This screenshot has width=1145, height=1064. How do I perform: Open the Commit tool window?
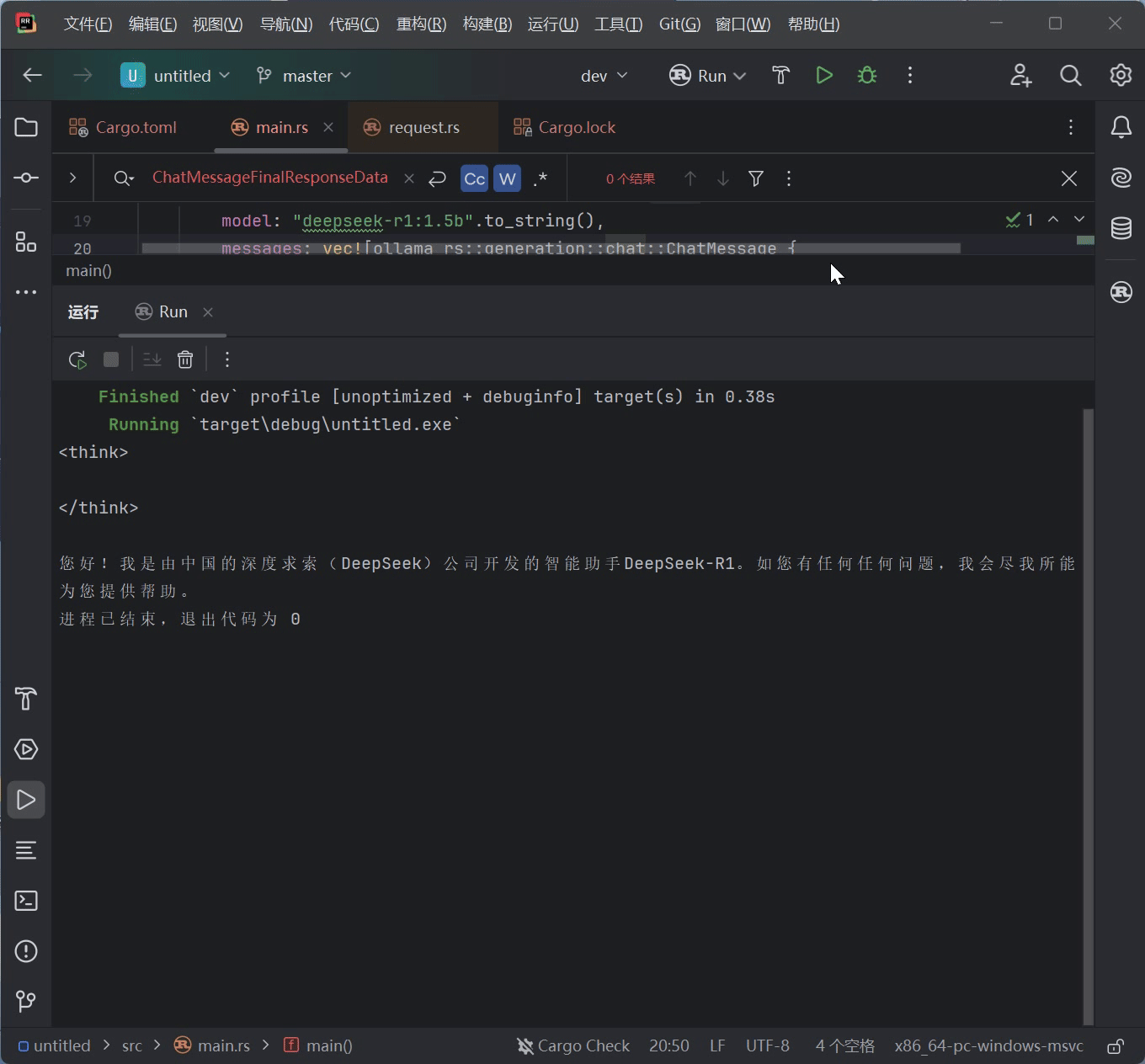[x=26, y=178]
